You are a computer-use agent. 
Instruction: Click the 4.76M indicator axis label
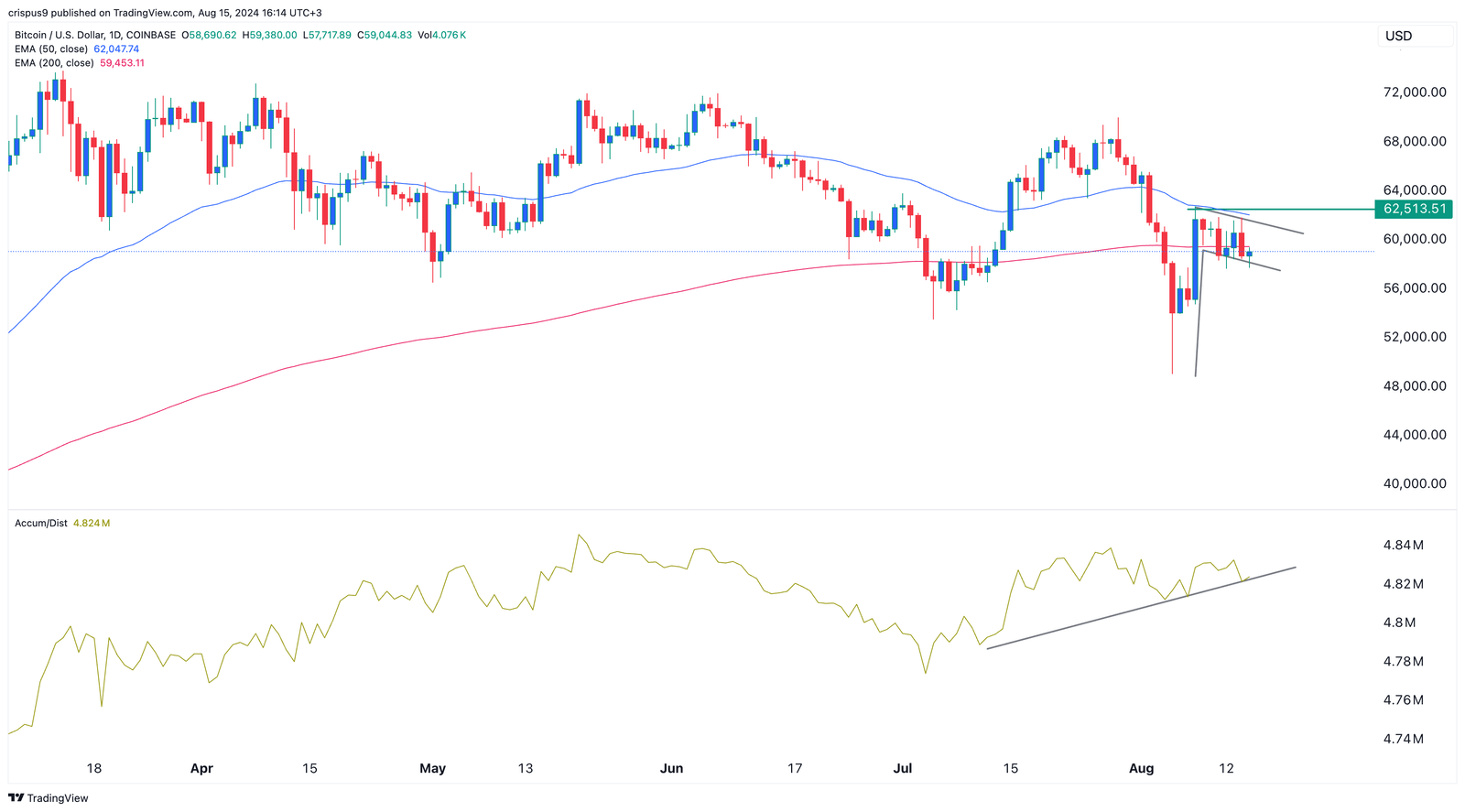[1404, 700]
